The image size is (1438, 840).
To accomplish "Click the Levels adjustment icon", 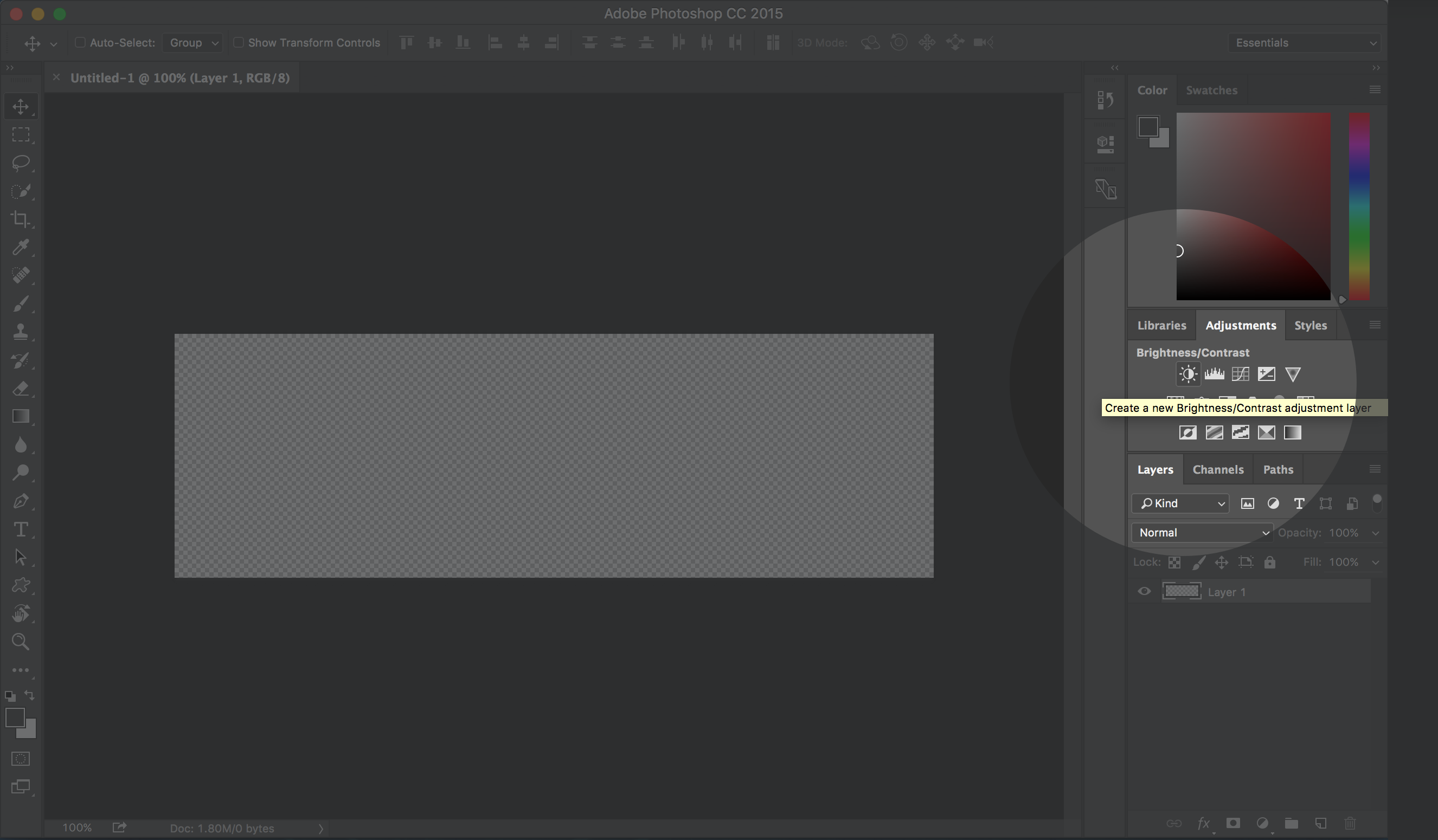I will pyautogui.click(x=1214, y=374).
